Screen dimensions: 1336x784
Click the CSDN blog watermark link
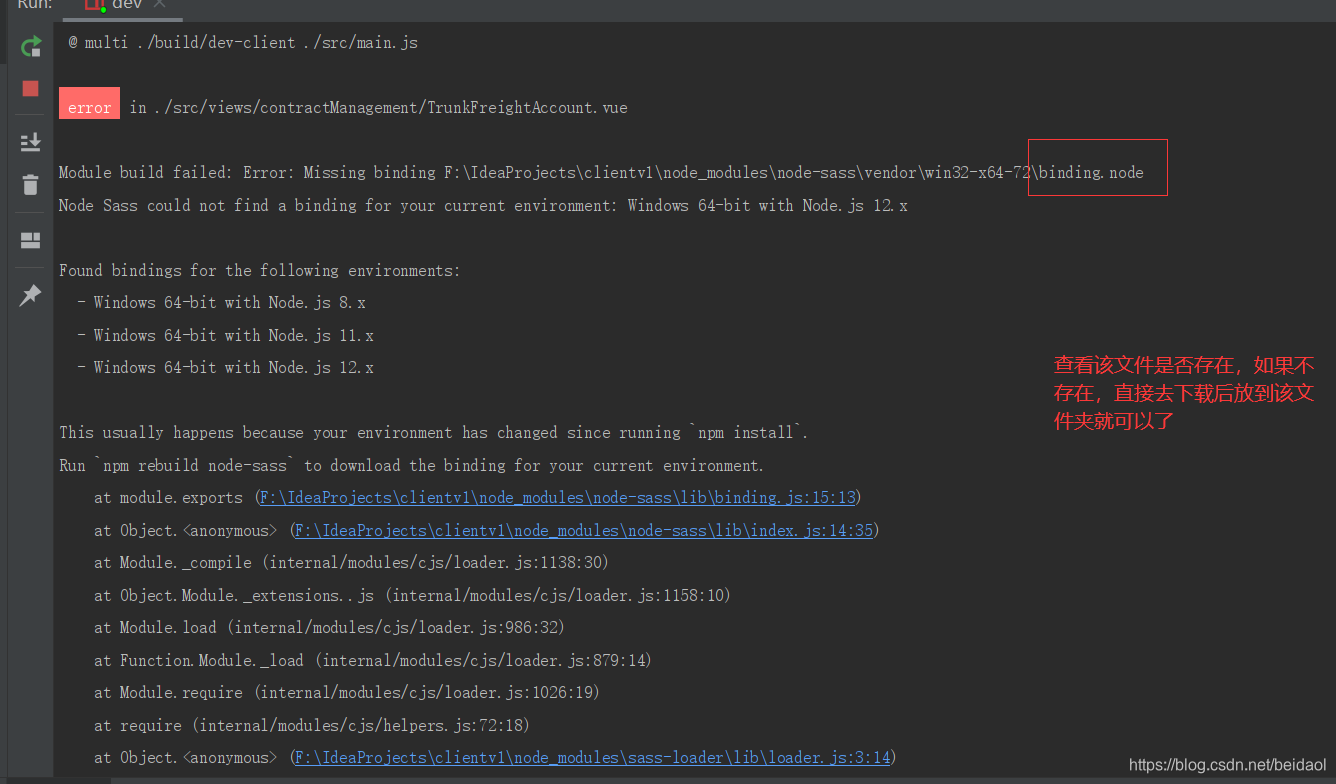click(x=1227, y=764)
